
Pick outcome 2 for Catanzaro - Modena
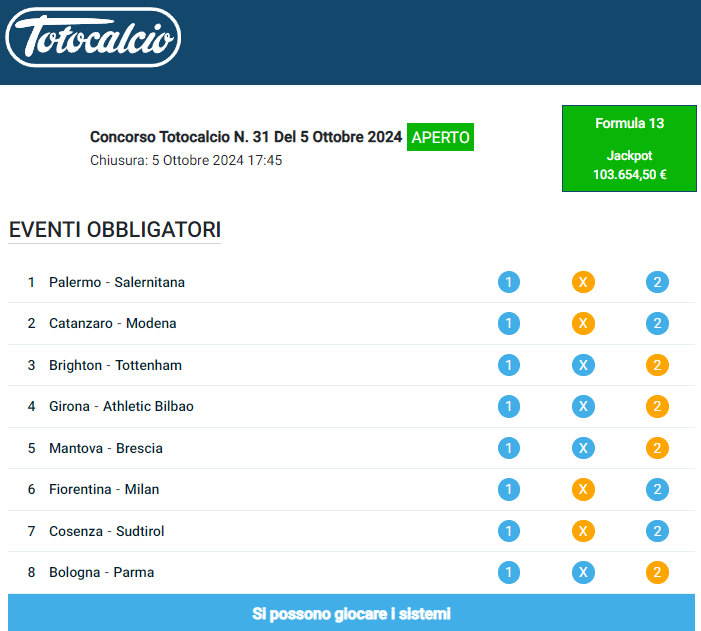[x=657, y=323]
